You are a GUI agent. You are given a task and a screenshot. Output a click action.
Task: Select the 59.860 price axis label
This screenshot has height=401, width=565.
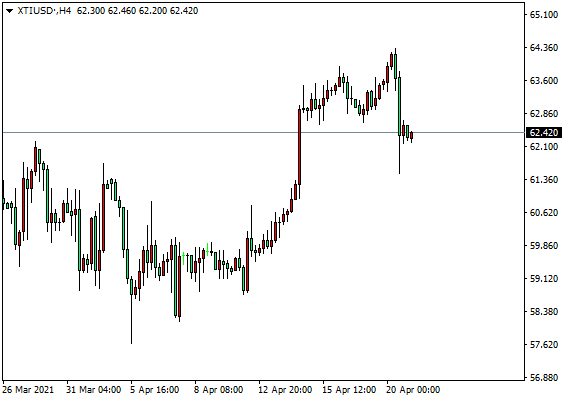(544, 245)
